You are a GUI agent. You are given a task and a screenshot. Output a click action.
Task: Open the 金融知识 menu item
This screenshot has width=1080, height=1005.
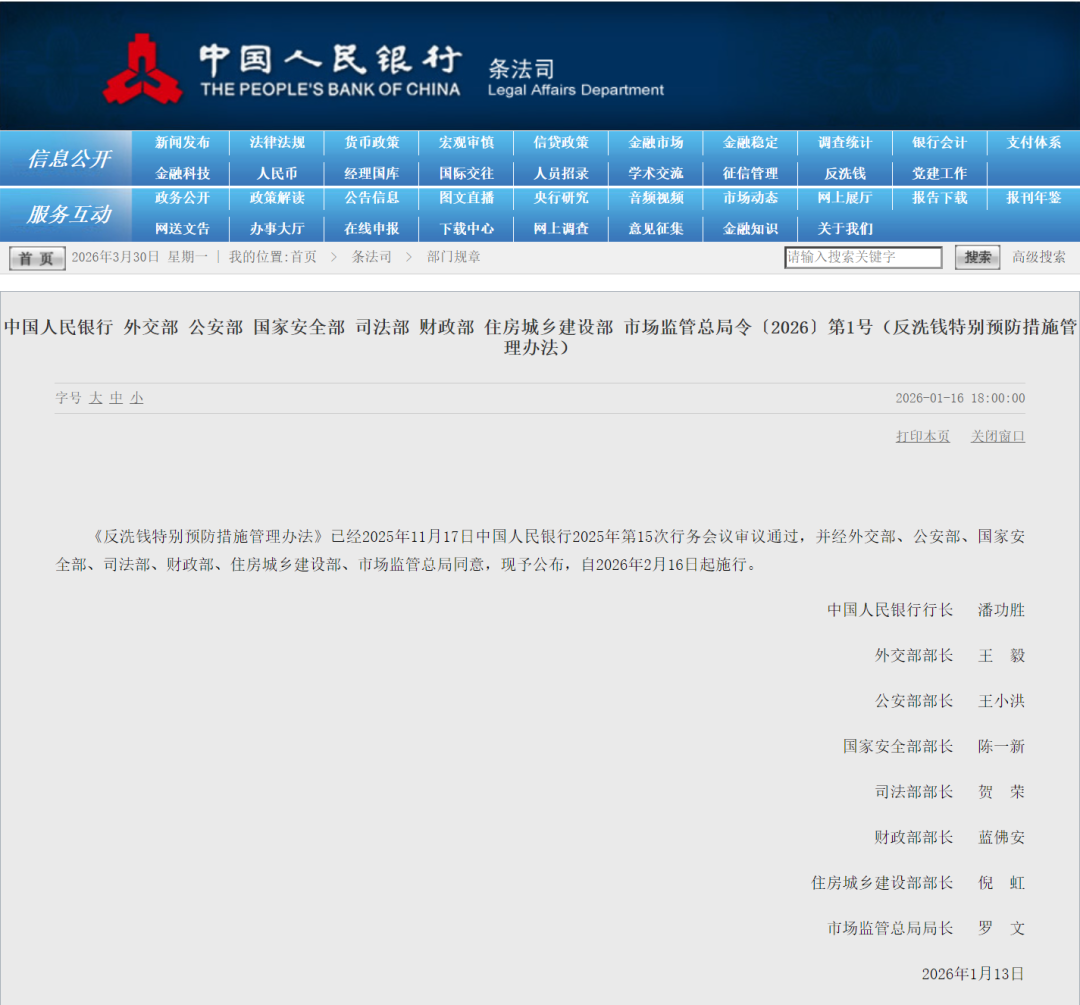click(750, 229)
